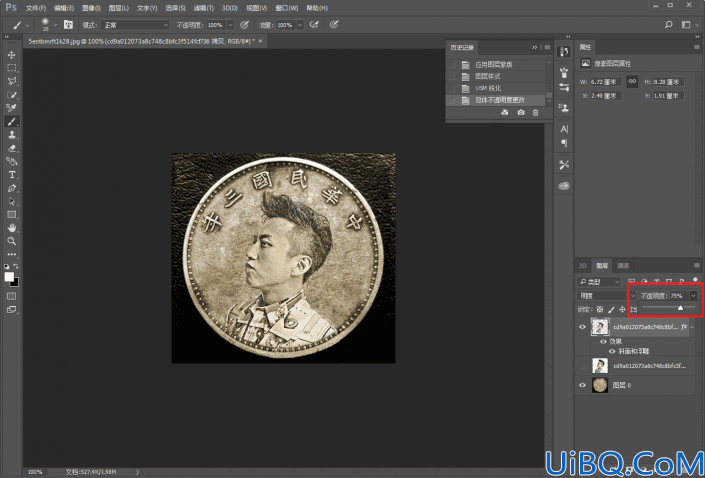Hide the 效果 effects group
Image resolution: width=705 pixels, height=478 pixels.
coord(603,342)
